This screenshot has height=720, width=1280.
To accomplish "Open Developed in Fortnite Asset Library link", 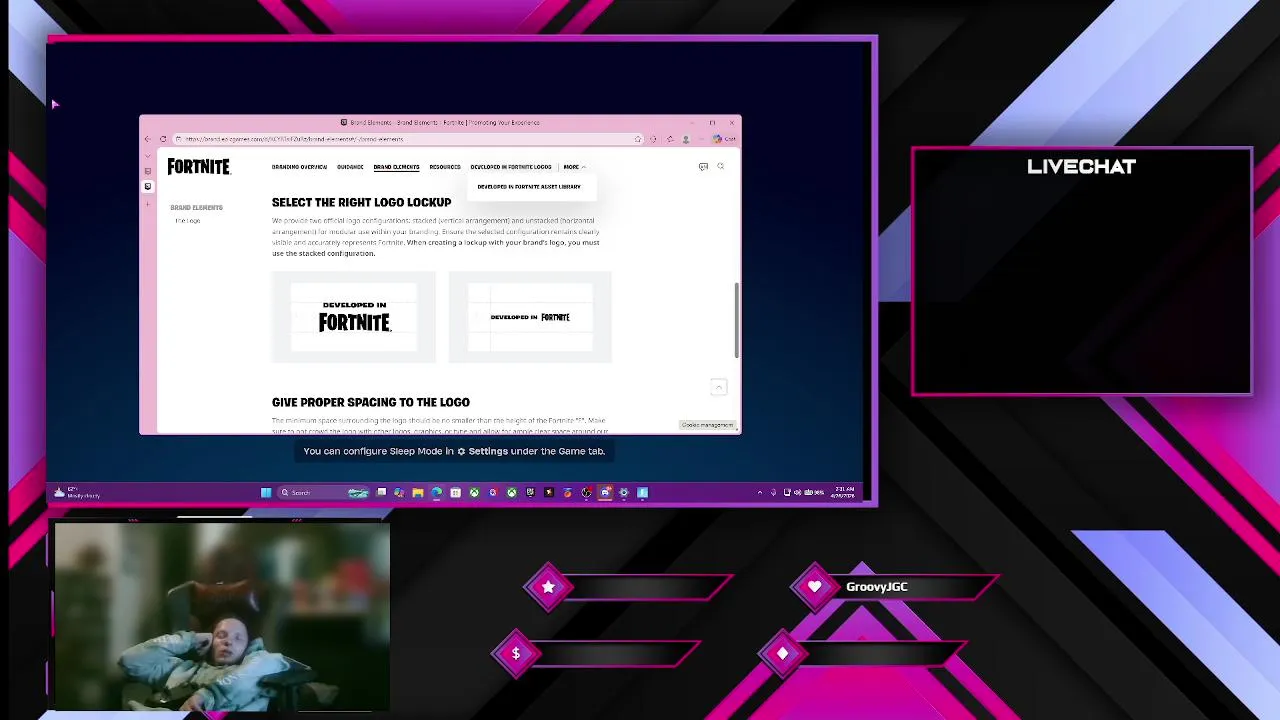I will [x=529, y=186].
